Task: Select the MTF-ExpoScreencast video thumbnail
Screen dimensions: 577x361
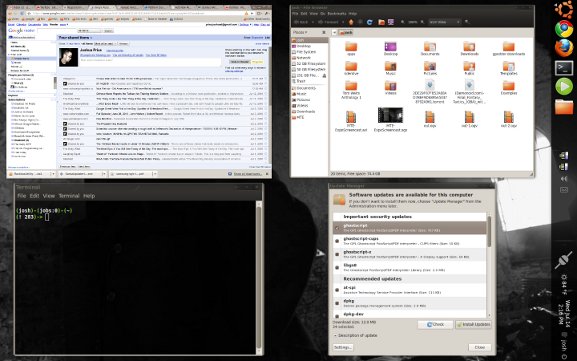Action: [390, 116]
